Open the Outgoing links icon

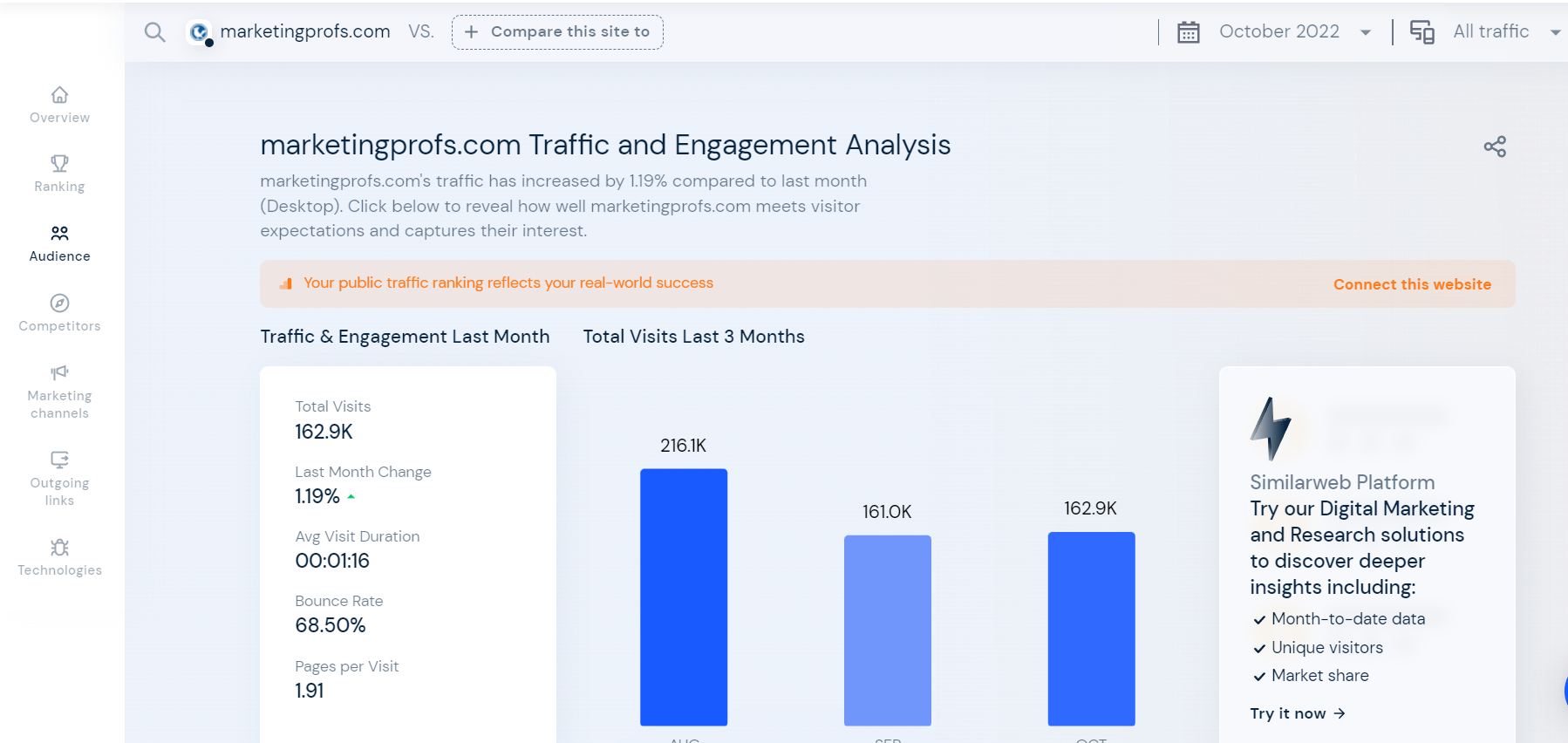tap(59, 460)
